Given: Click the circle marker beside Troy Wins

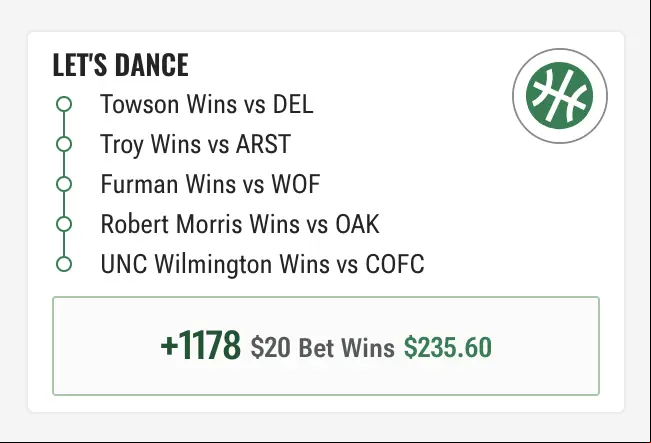Looking at the screenshot, I should (64, 144).
